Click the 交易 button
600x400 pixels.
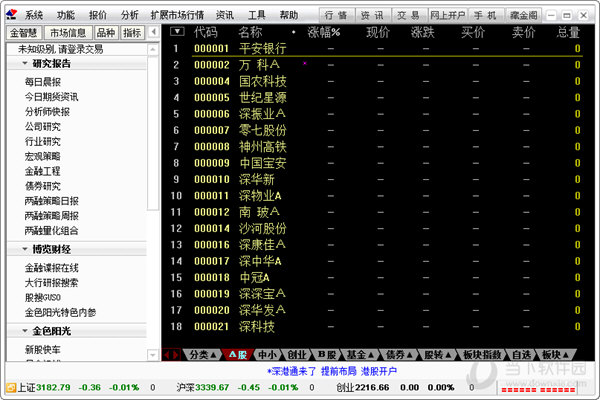(x=409, y=15)
